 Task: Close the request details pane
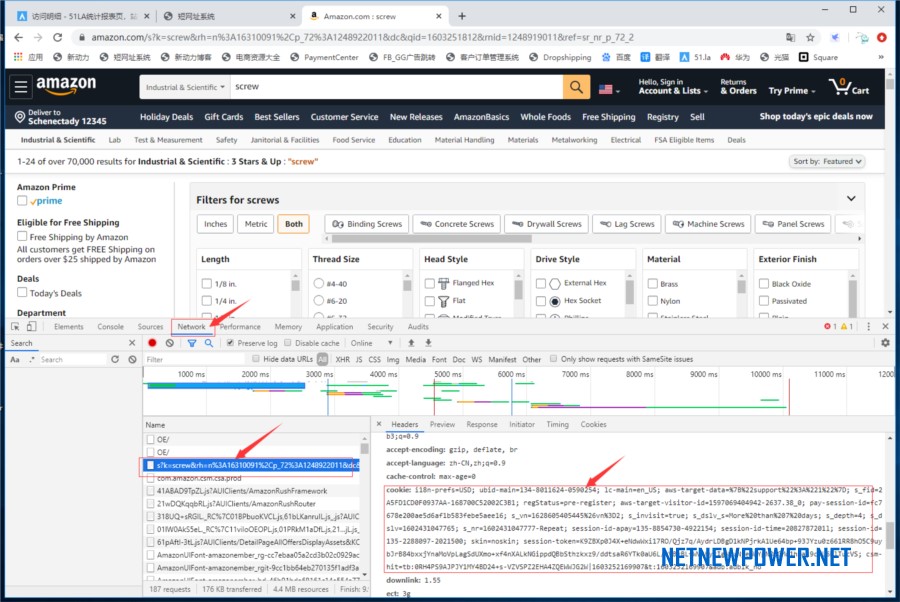point(379,424)
